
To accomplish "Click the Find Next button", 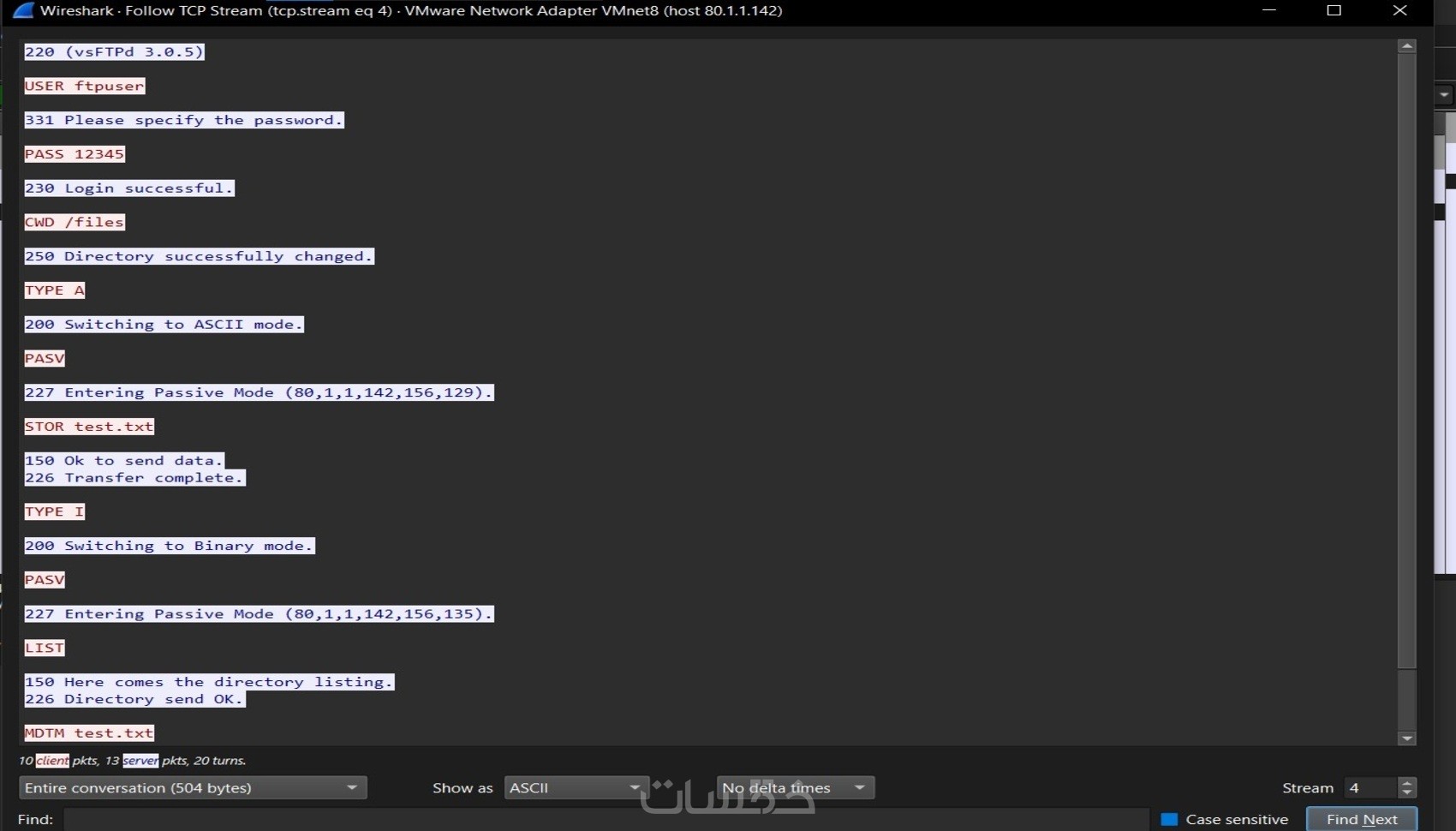I will (1362, 819).
